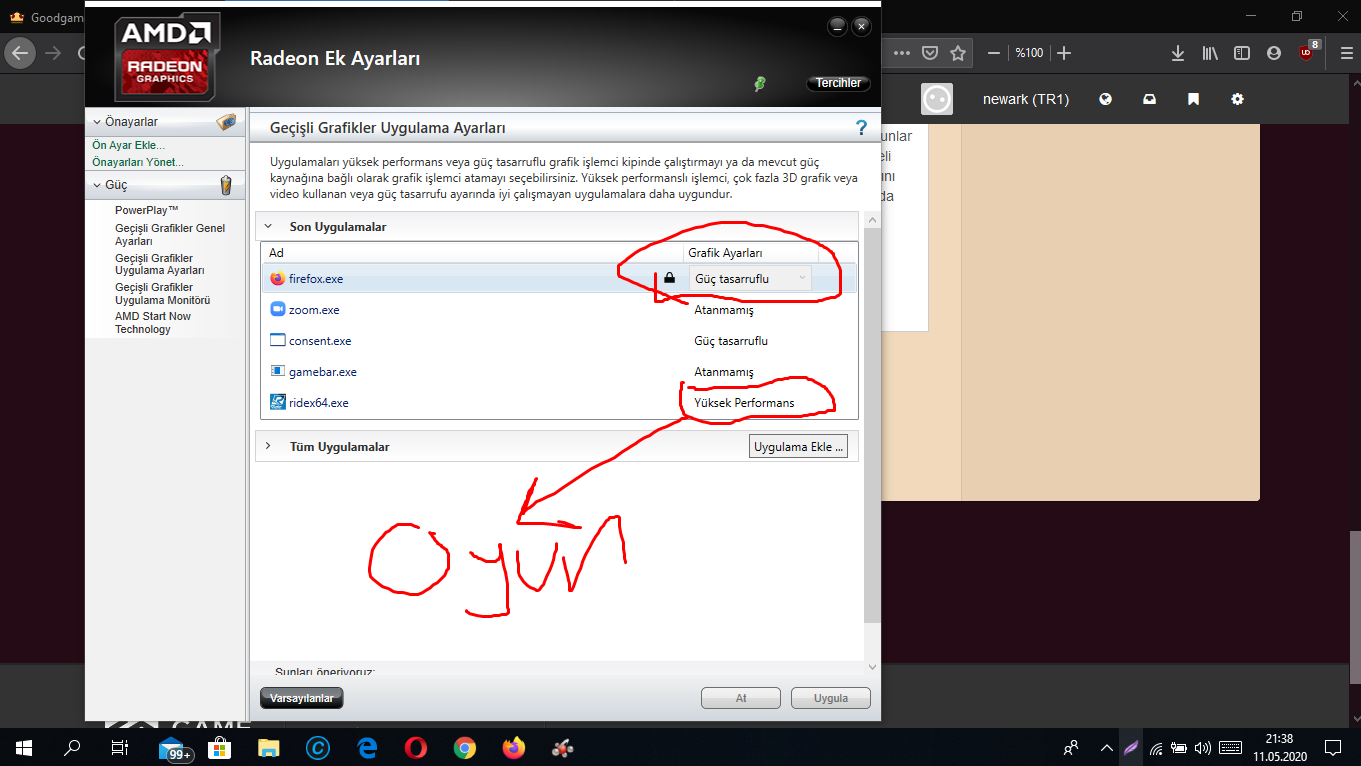Open Firefox account icon
This screenshot has height=766, width=1361.
click(x=1274, y=53)
